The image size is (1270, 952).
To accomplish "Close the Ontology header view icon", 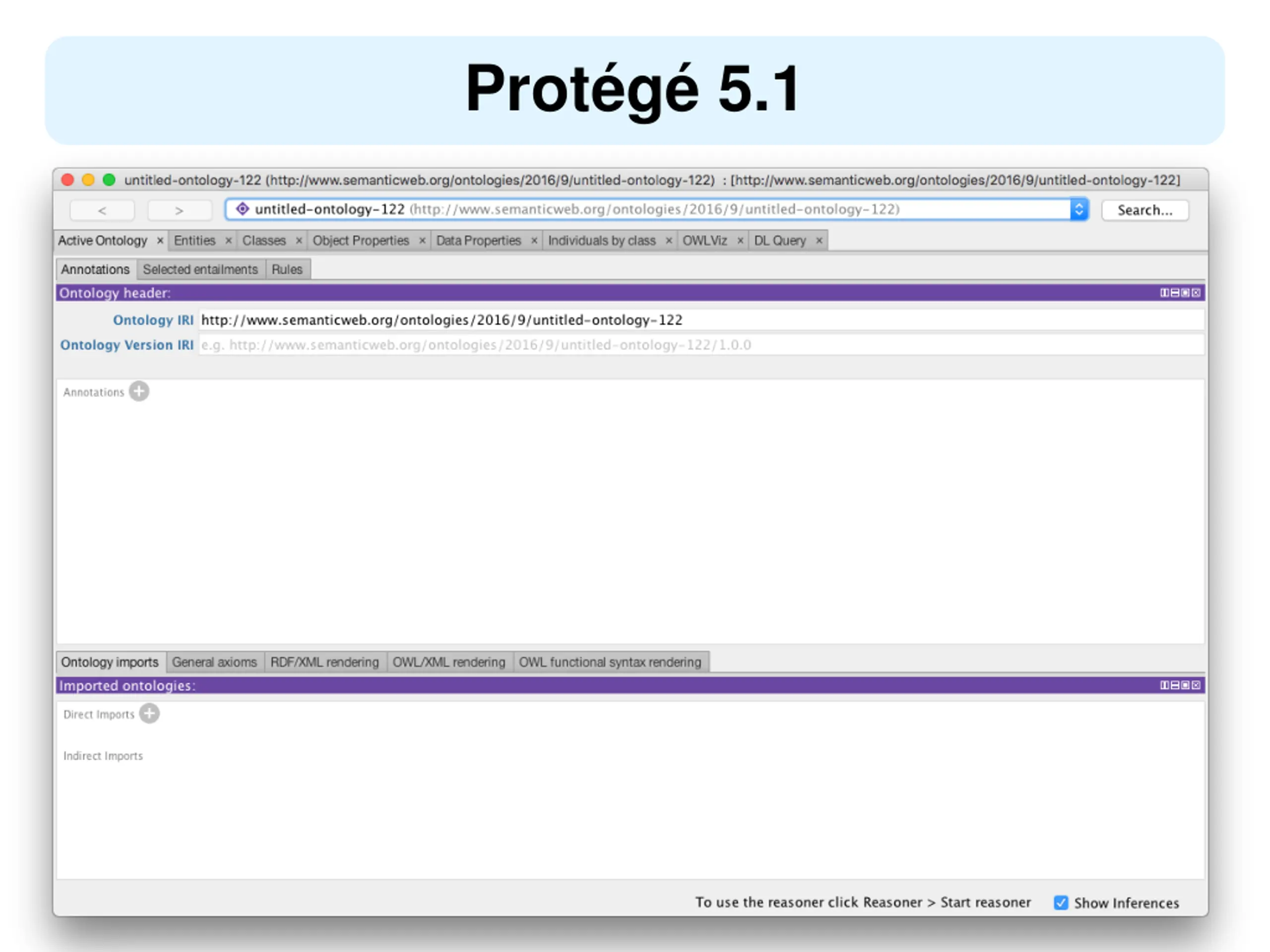I will coord(1196,293).
